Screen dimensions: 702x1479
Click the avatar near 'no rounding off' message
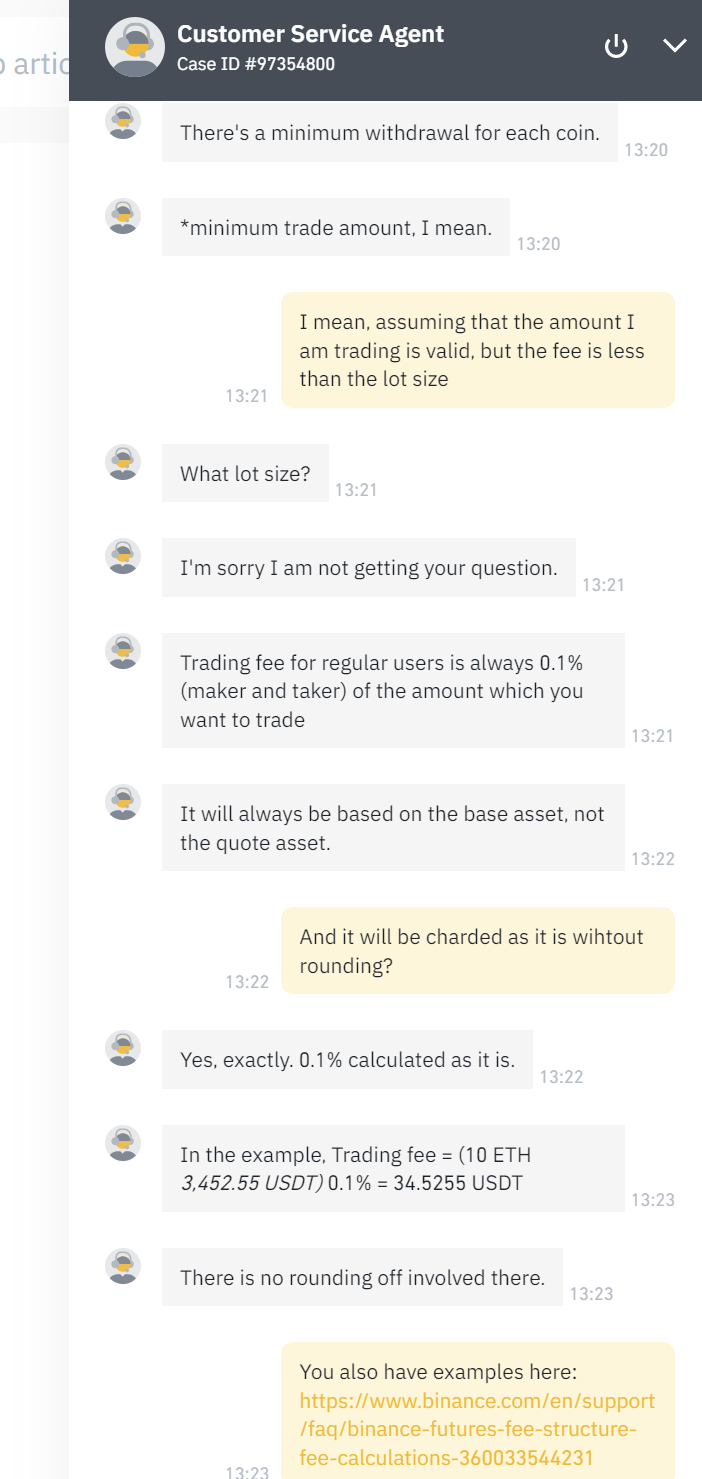122,1265
